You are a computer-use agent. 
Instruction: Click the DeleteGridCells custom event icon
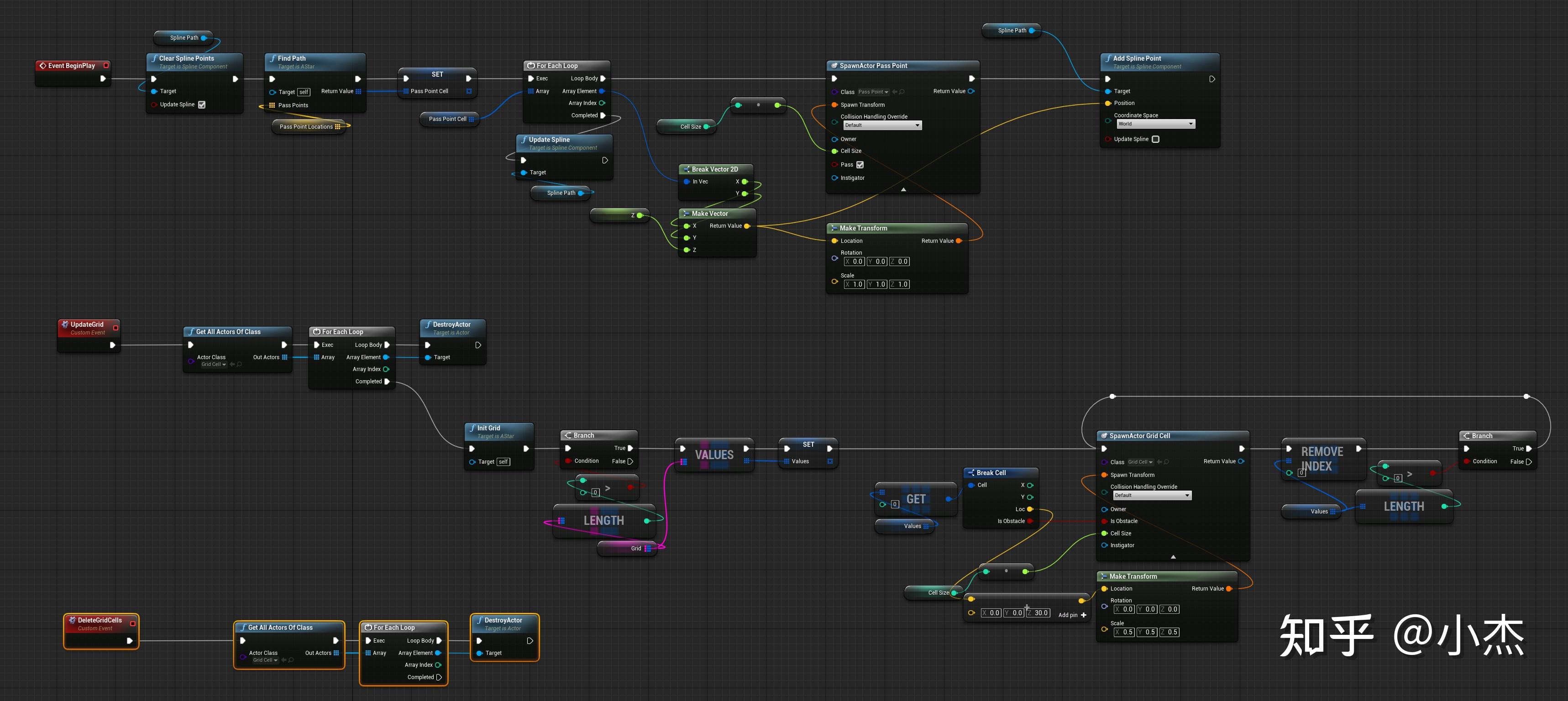[72, 620]
